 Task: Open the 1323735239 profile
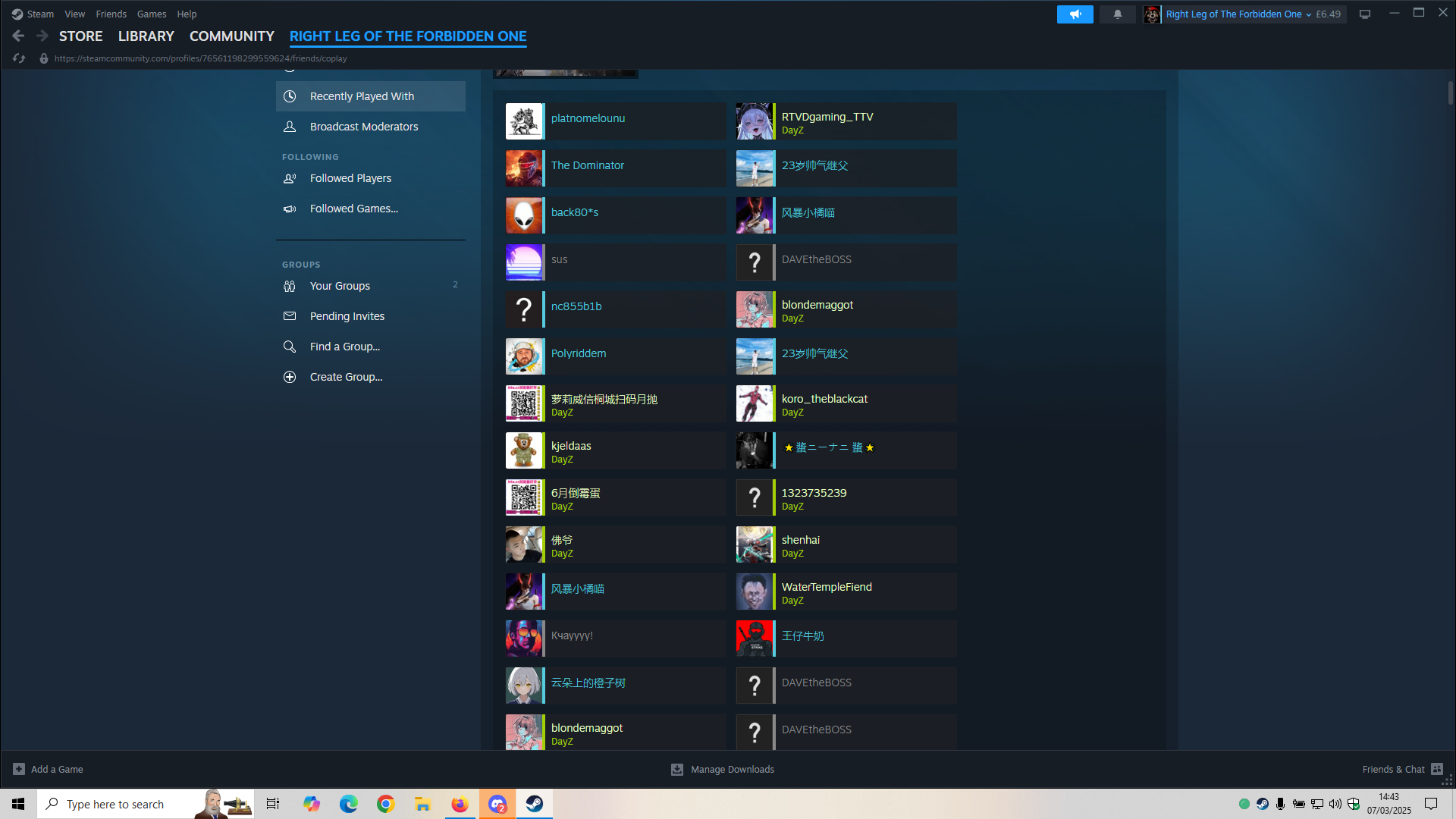(x=846, y=497)
